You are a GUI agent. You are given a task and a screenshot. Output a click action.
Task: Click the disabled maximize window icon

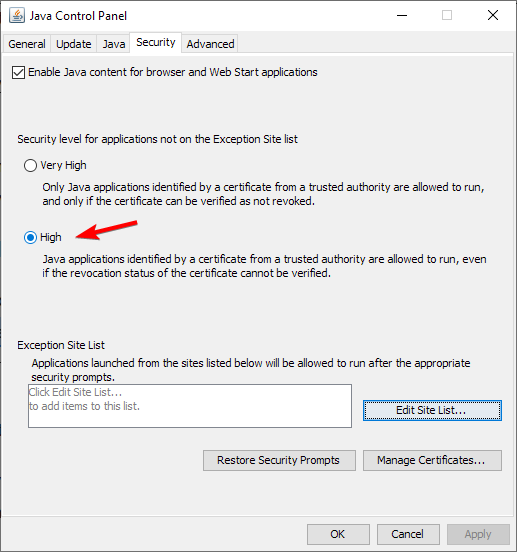tap(447, 15)
